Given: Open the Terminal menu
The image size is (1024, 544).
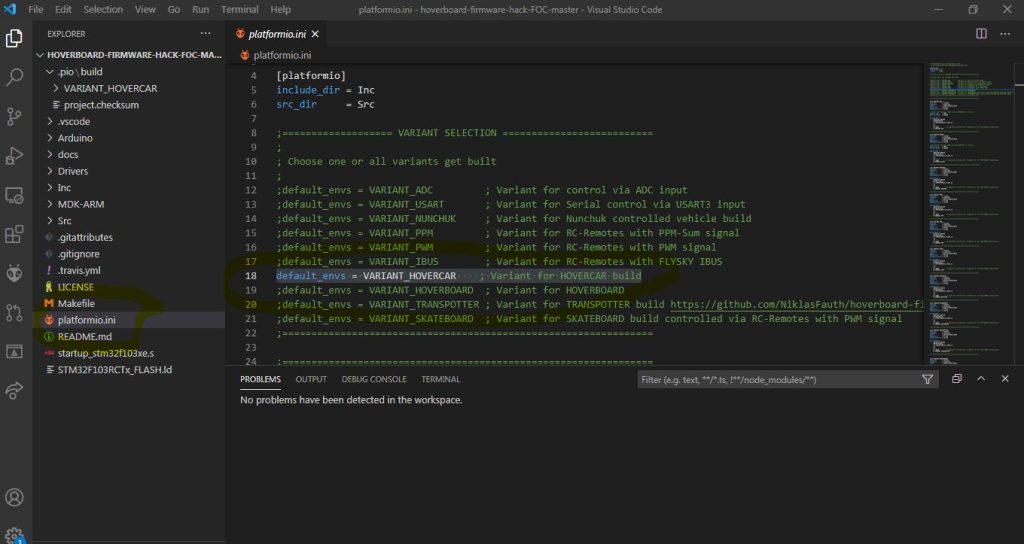Looking at the screenshot, I should pyautogui.click(x=239, y=9).
